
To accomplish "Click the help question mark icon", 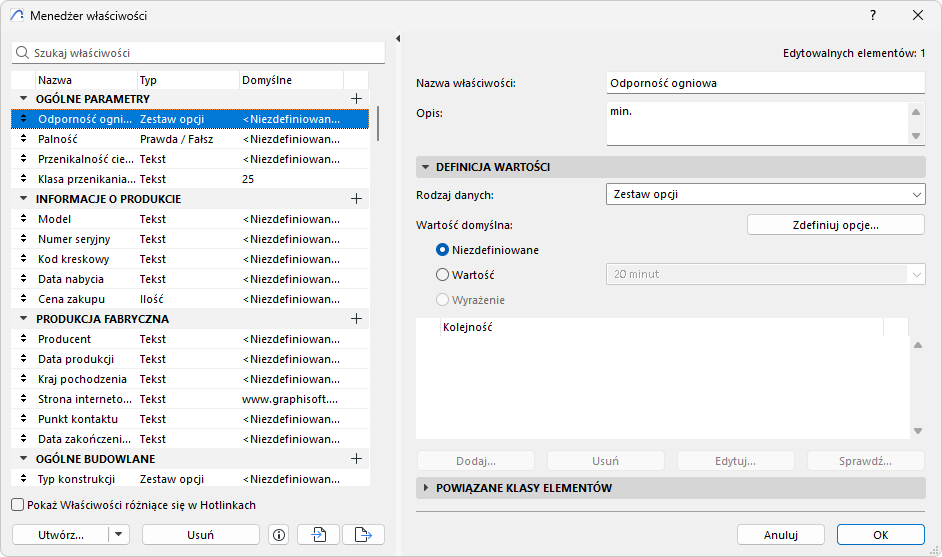I will 872,15.
